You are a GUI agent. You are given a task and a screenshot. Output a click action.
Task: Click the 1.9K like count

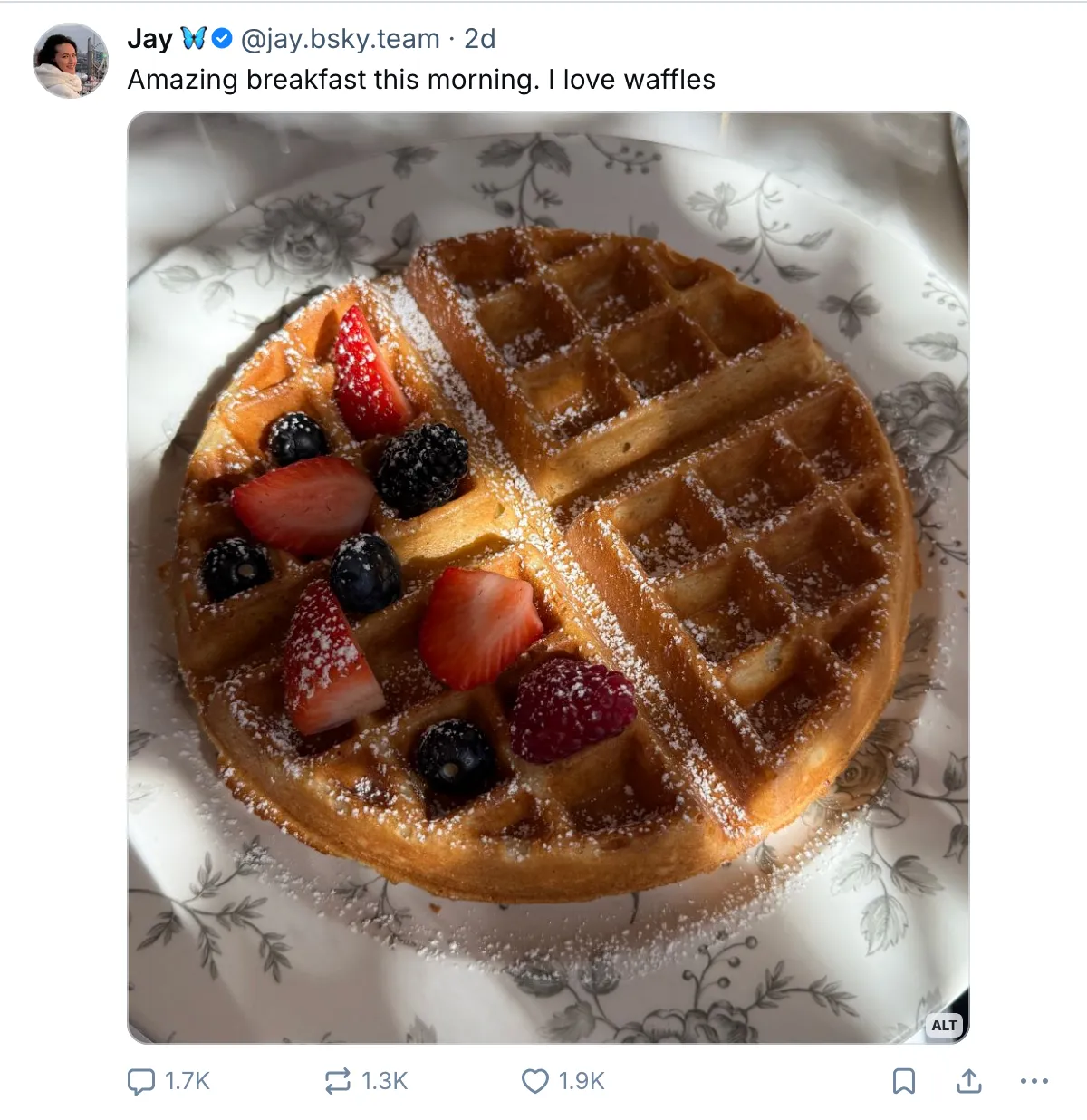pyautogui.click(x=582, y=1081)
